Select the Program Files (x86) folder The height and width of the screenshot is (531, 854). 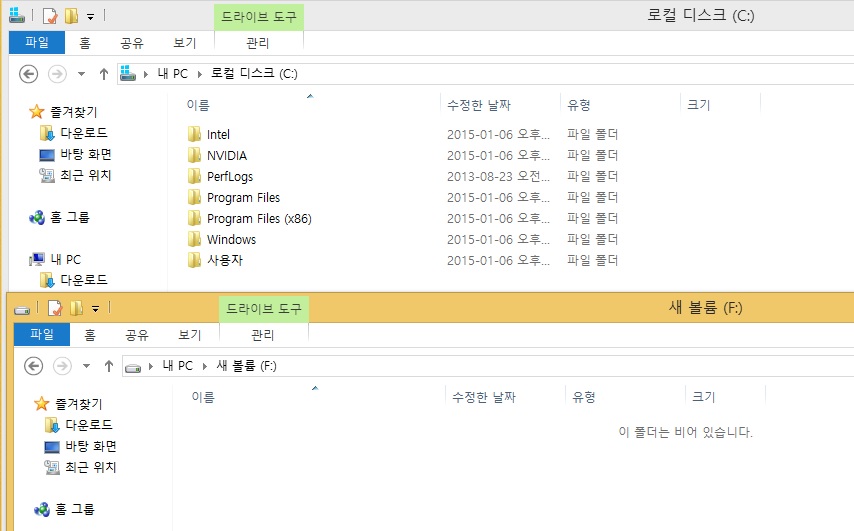(x=259, y=218)
